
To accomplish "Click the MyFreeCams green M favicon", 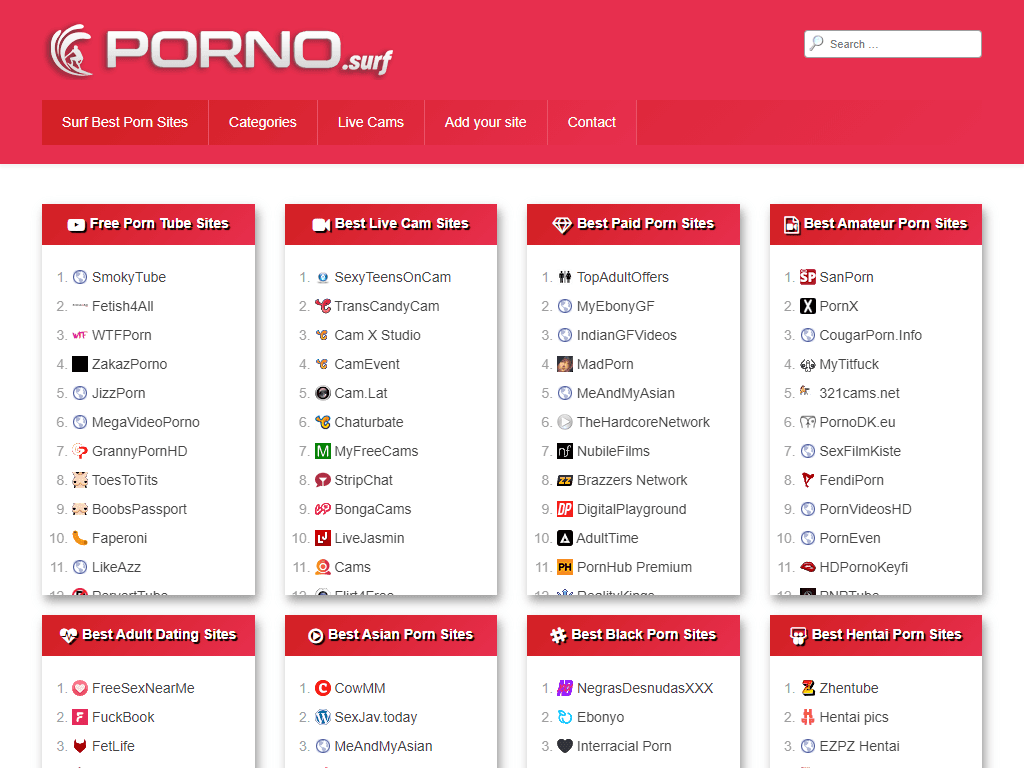I will pos(323,451).
